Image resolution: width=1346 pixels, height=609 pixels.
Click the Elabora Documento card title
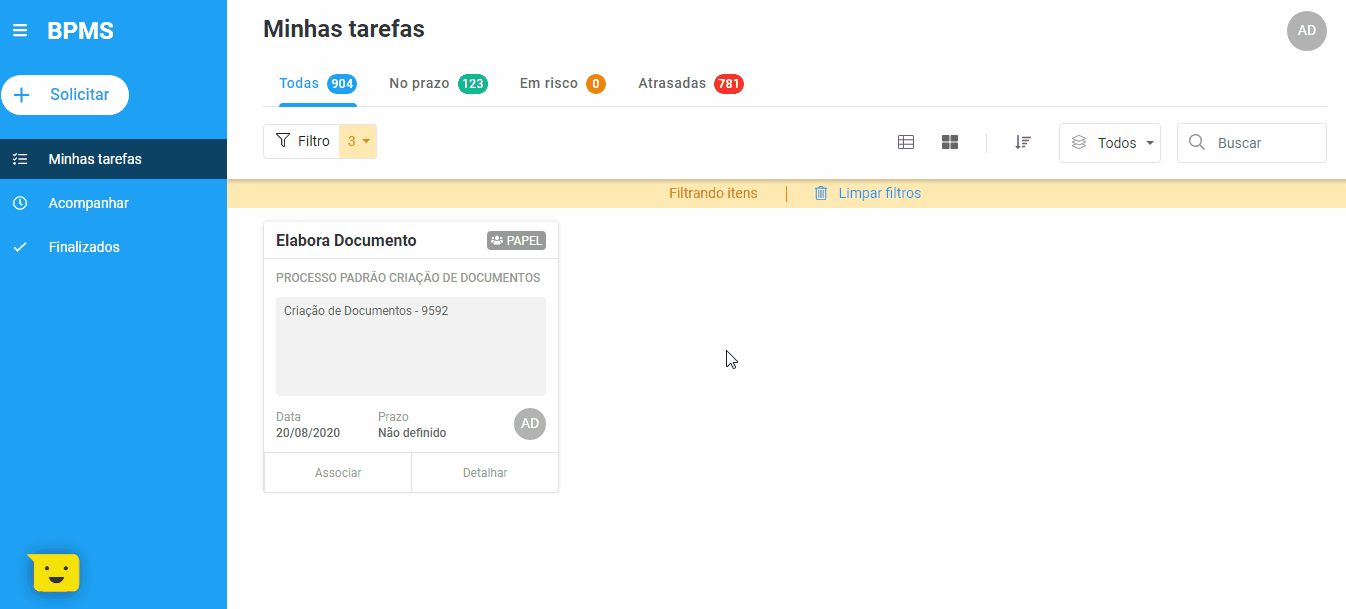pyautogui.click(x=346, y=240)
